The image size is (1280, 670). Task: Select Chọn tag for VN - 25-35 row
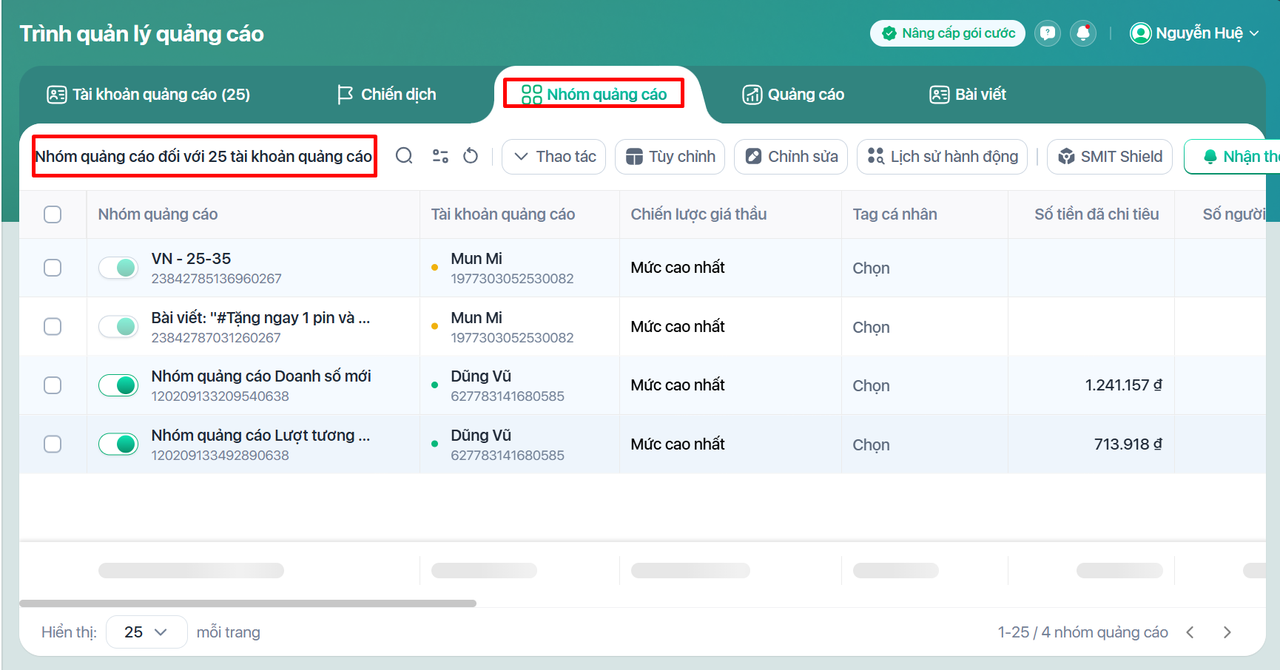[871, 268]
